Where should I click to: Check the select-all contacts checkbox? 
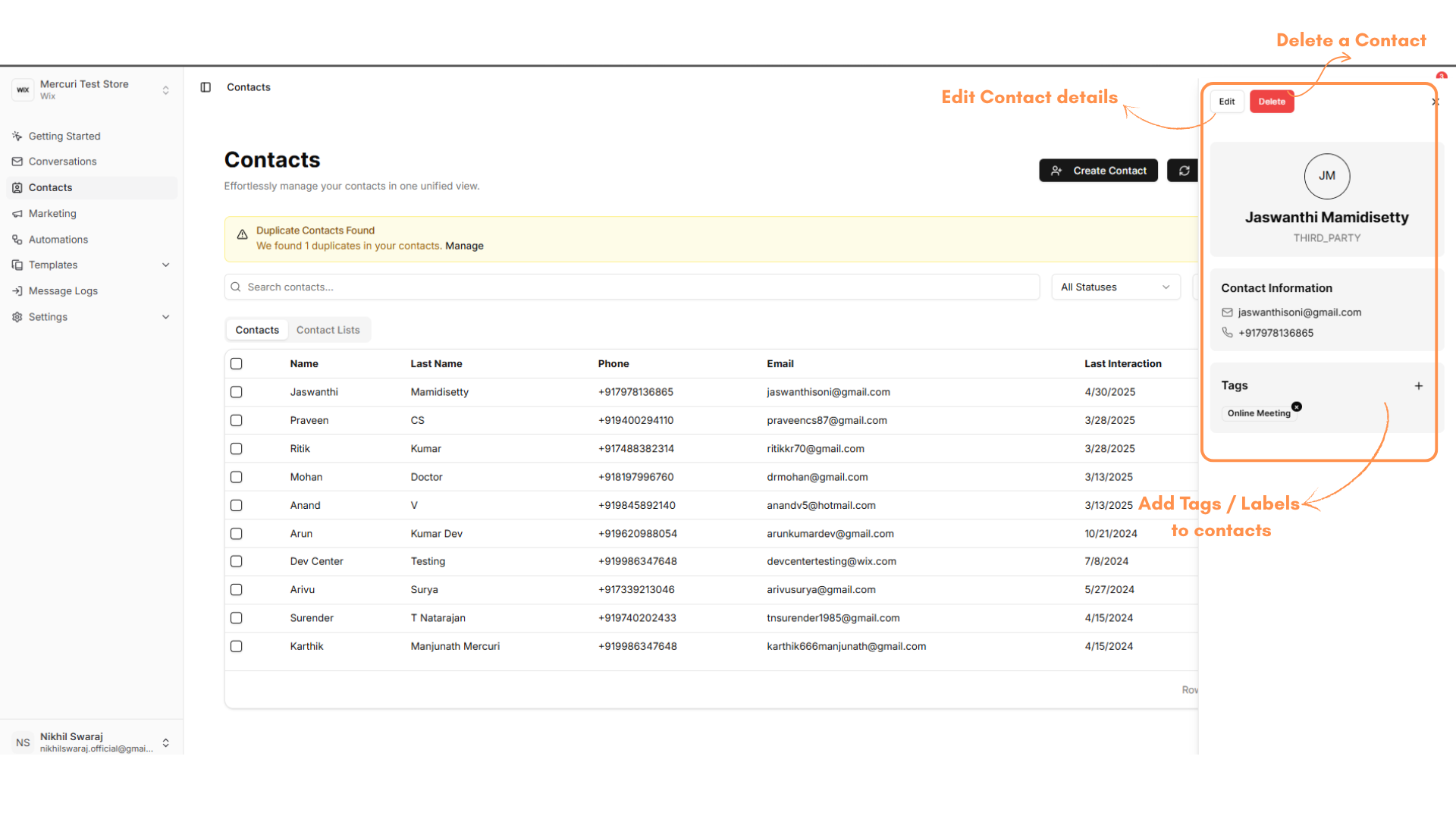[237, 364]
